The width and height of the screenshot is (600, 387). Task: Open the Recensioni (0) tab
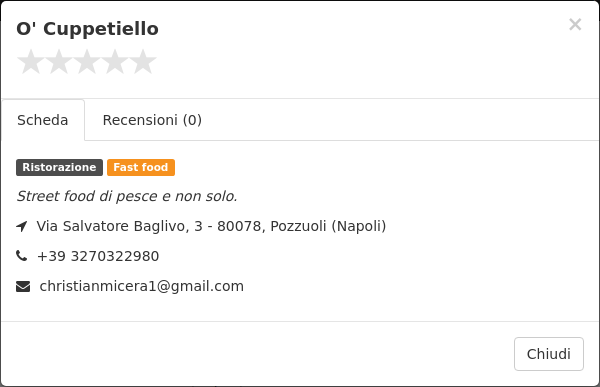[x=152, y=120]
